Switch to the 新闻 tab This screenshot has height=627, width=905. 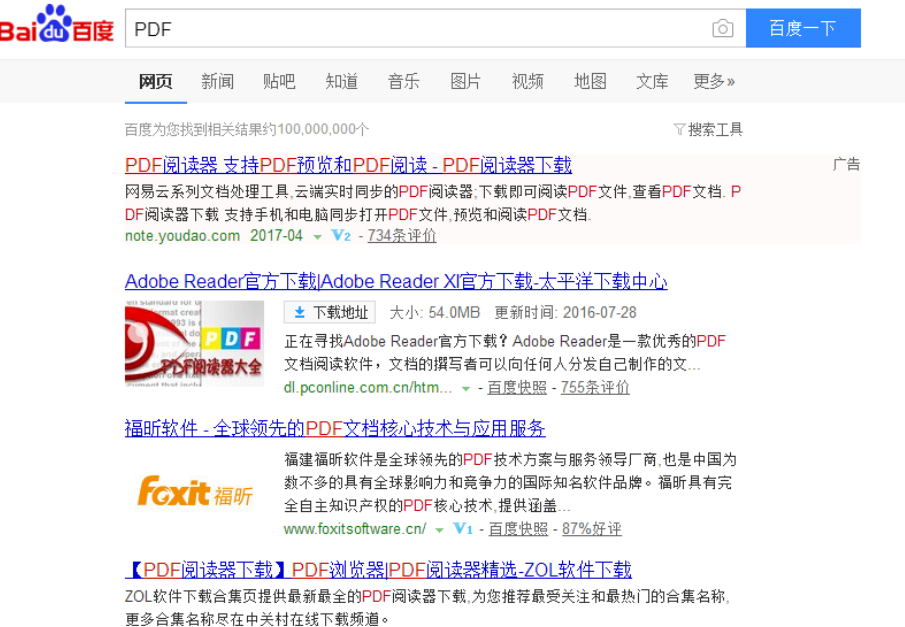coord(218,82)
